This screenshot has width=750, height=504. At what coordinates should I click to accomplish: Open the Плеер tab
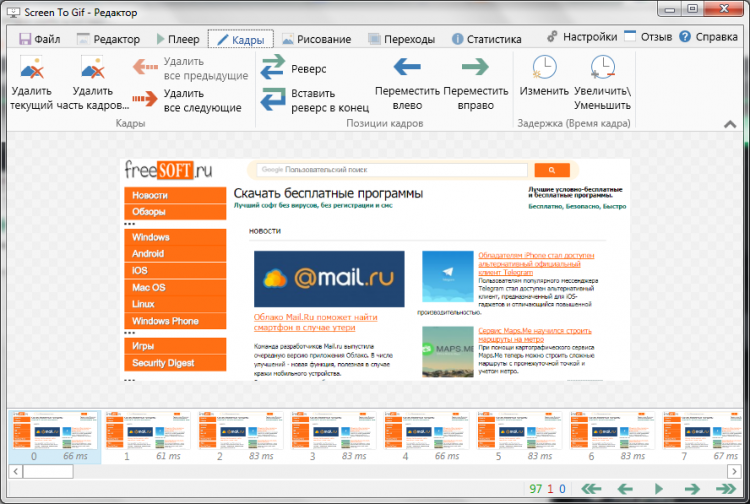178,39
